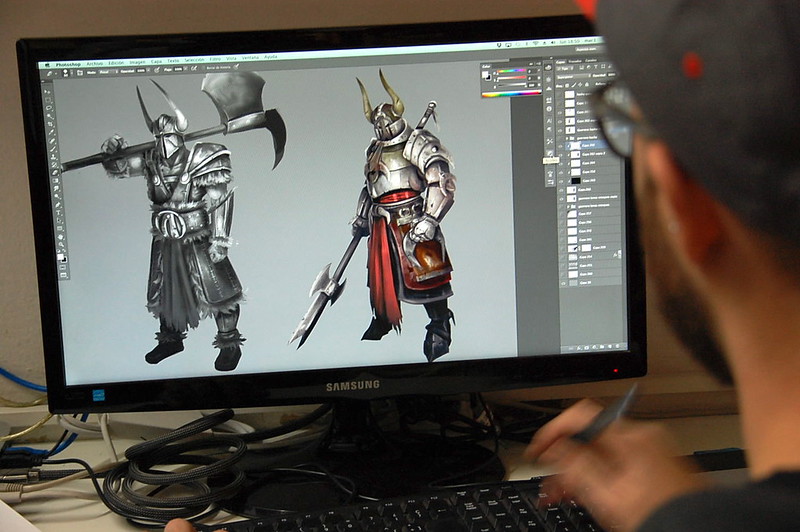Viewport: 800px width, 532px height.
Task: Click the foreground color swatch in the Color panel
Action: point(485,74)
